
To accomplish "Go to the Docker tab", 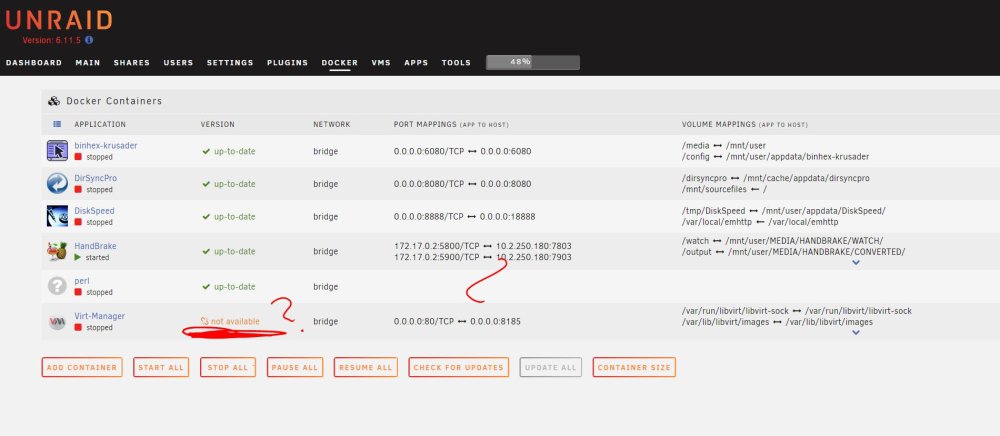I will click(339, 62).
